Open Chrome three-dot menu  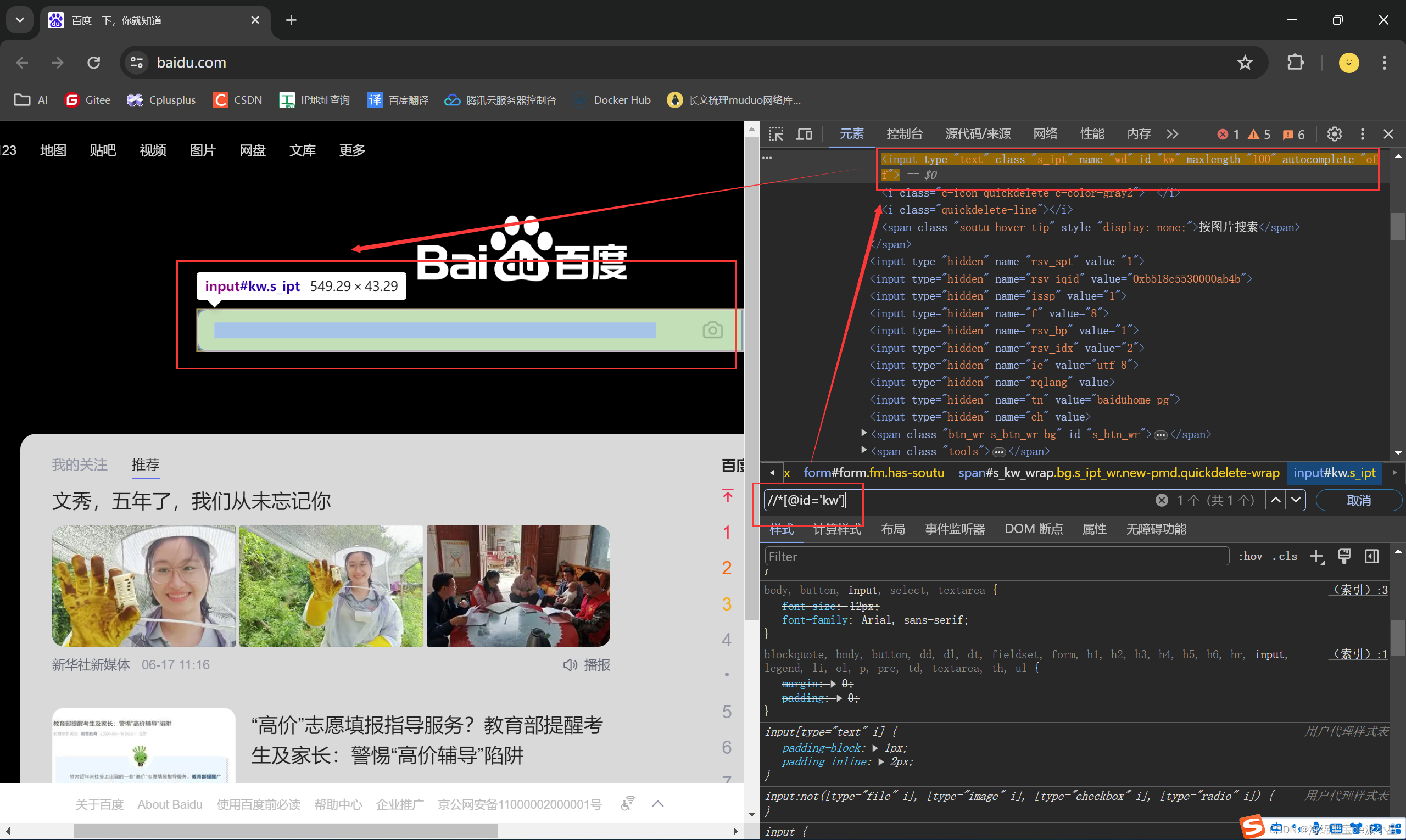point(1384,62)
